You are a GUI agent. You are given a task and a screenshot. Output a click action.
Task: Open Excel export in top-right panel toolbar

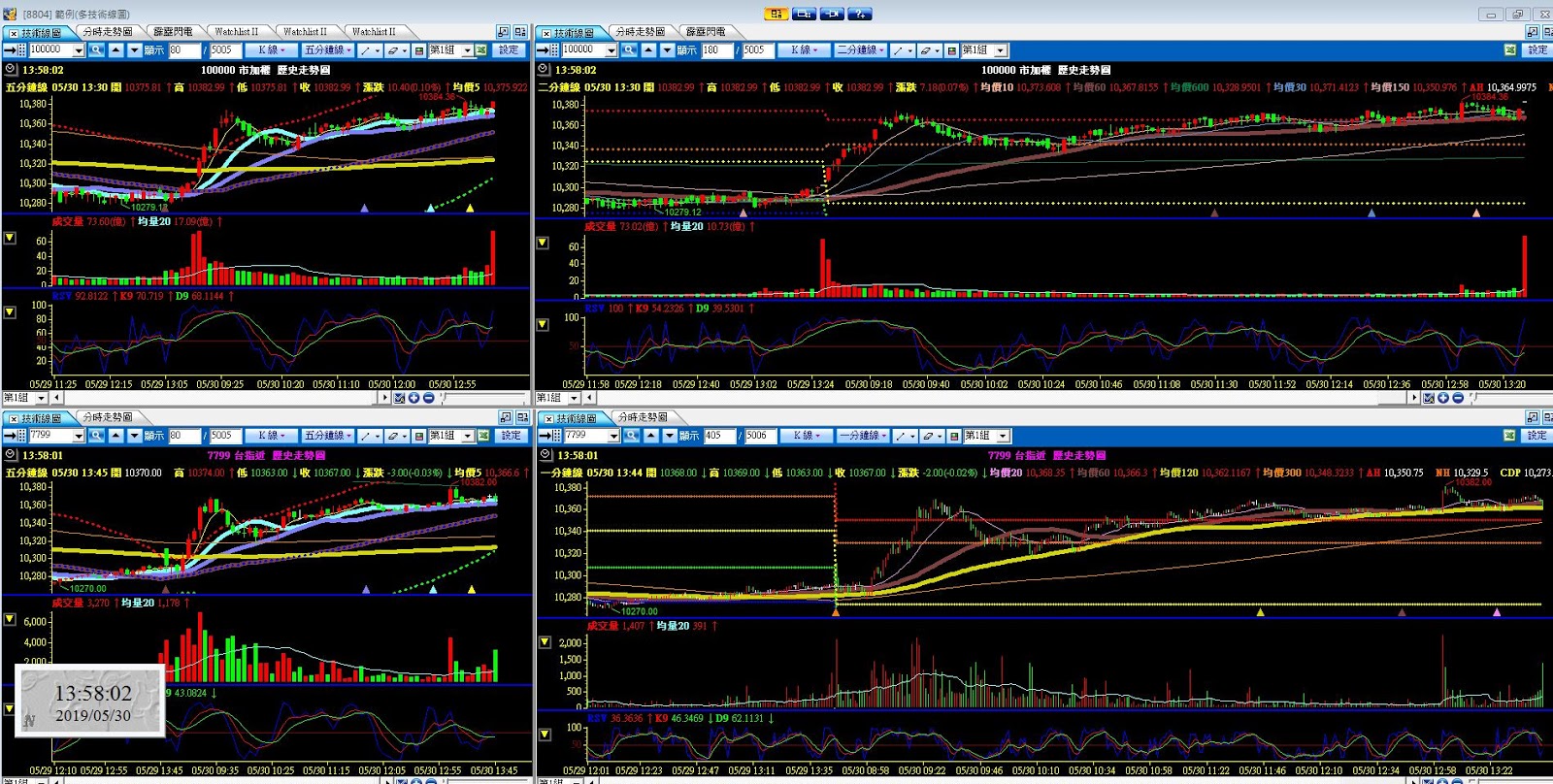point(1510,49)
